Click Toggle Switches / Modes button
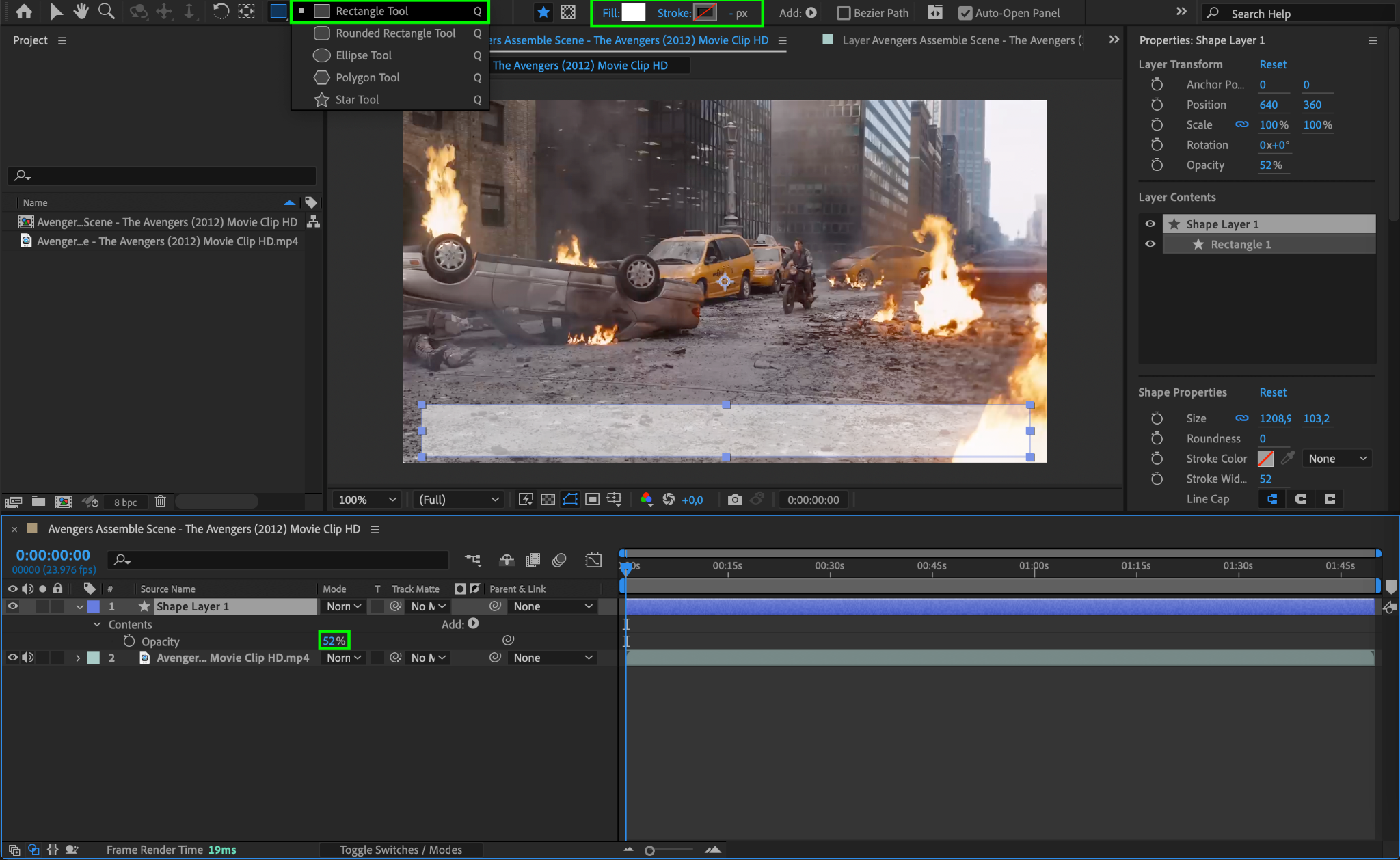 [x=401, y=850]
